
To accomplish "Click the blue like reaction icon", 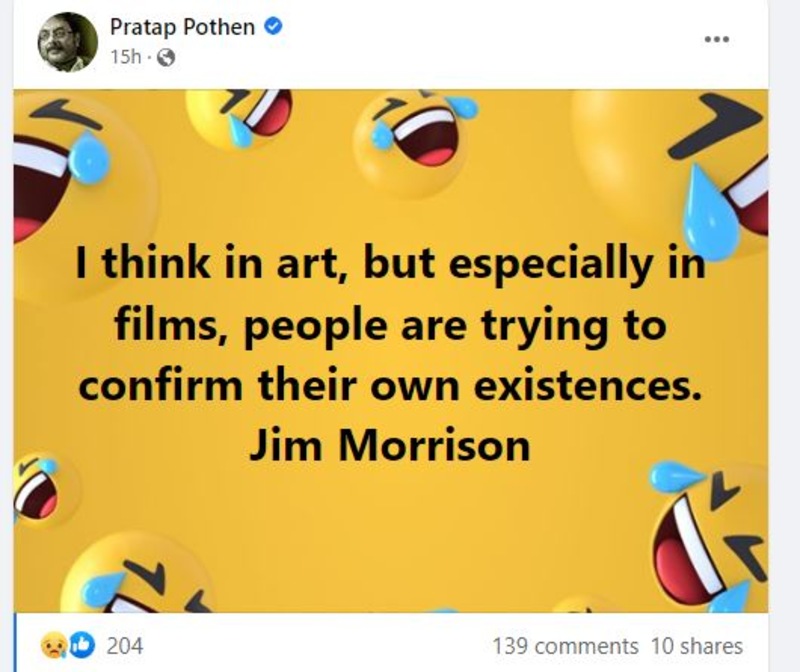I will [82, 645].
